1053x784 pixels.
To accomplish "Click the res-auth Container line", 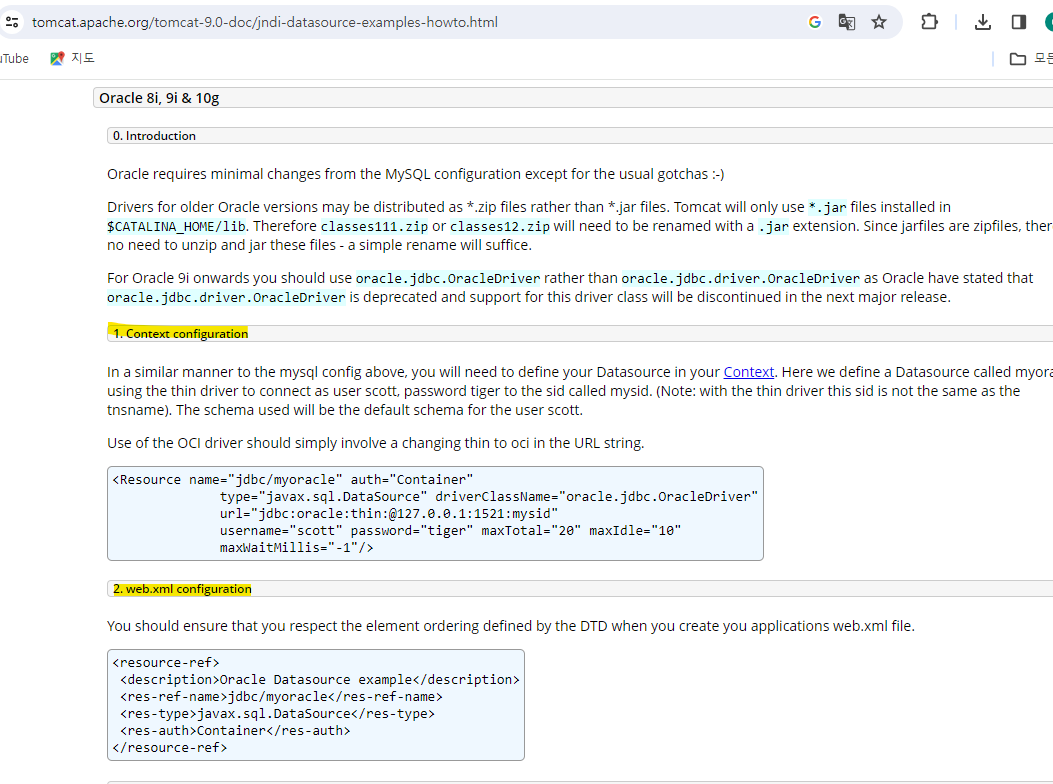I will click(235, 730).
